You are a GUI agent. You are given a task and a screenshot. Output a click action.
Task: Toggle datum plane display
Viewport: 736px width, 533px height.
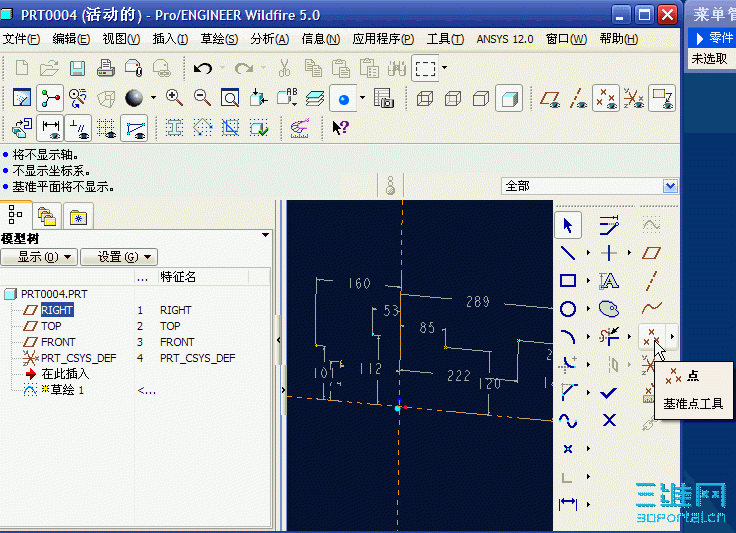(550, 99)
